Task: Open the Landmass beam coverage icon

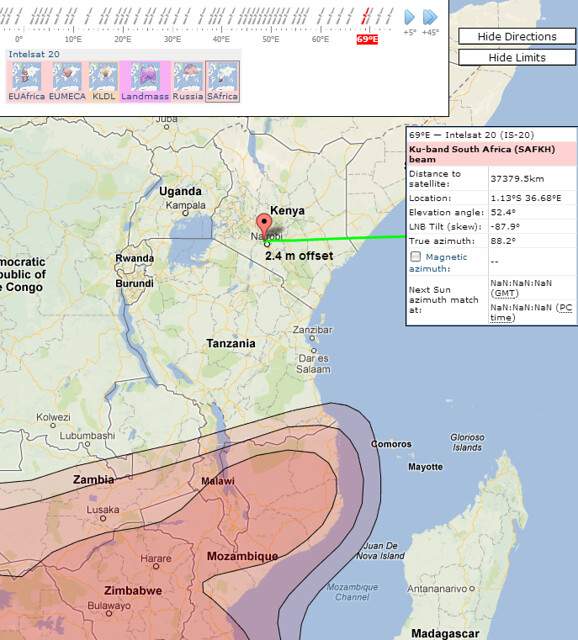Action: (x=145, y=77)
